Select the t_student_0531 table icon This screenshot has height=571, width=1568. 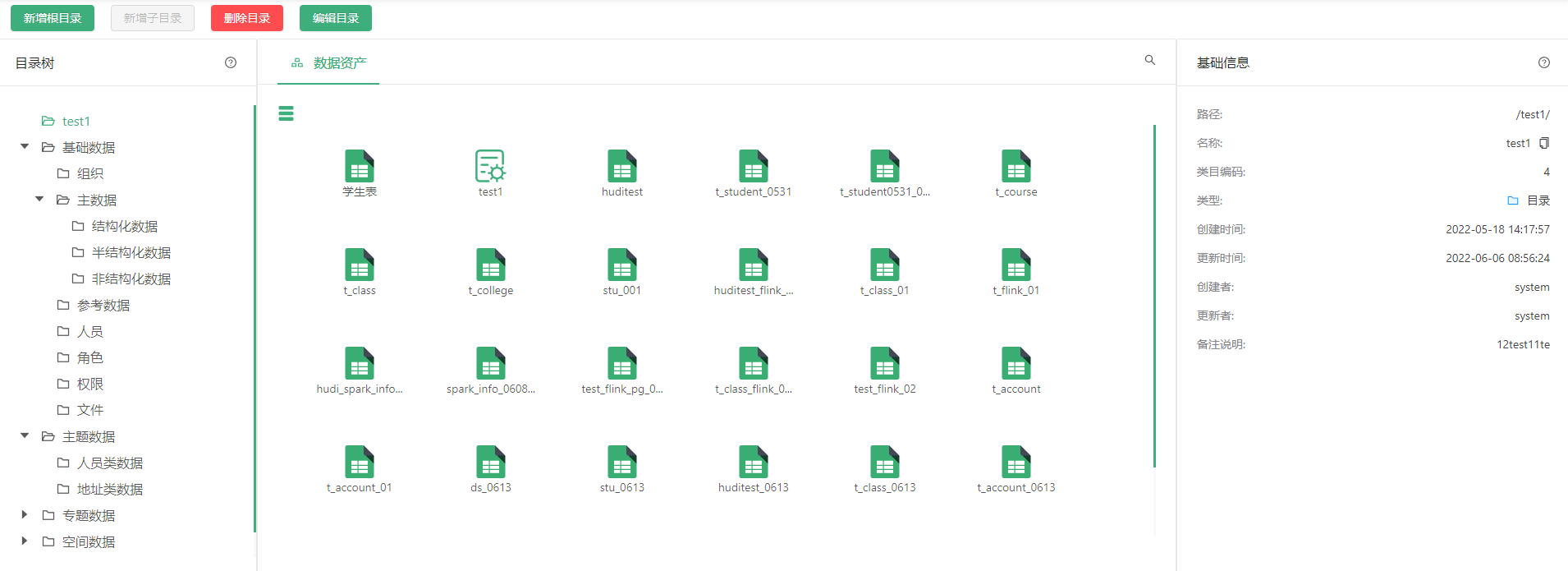(754, 166)
